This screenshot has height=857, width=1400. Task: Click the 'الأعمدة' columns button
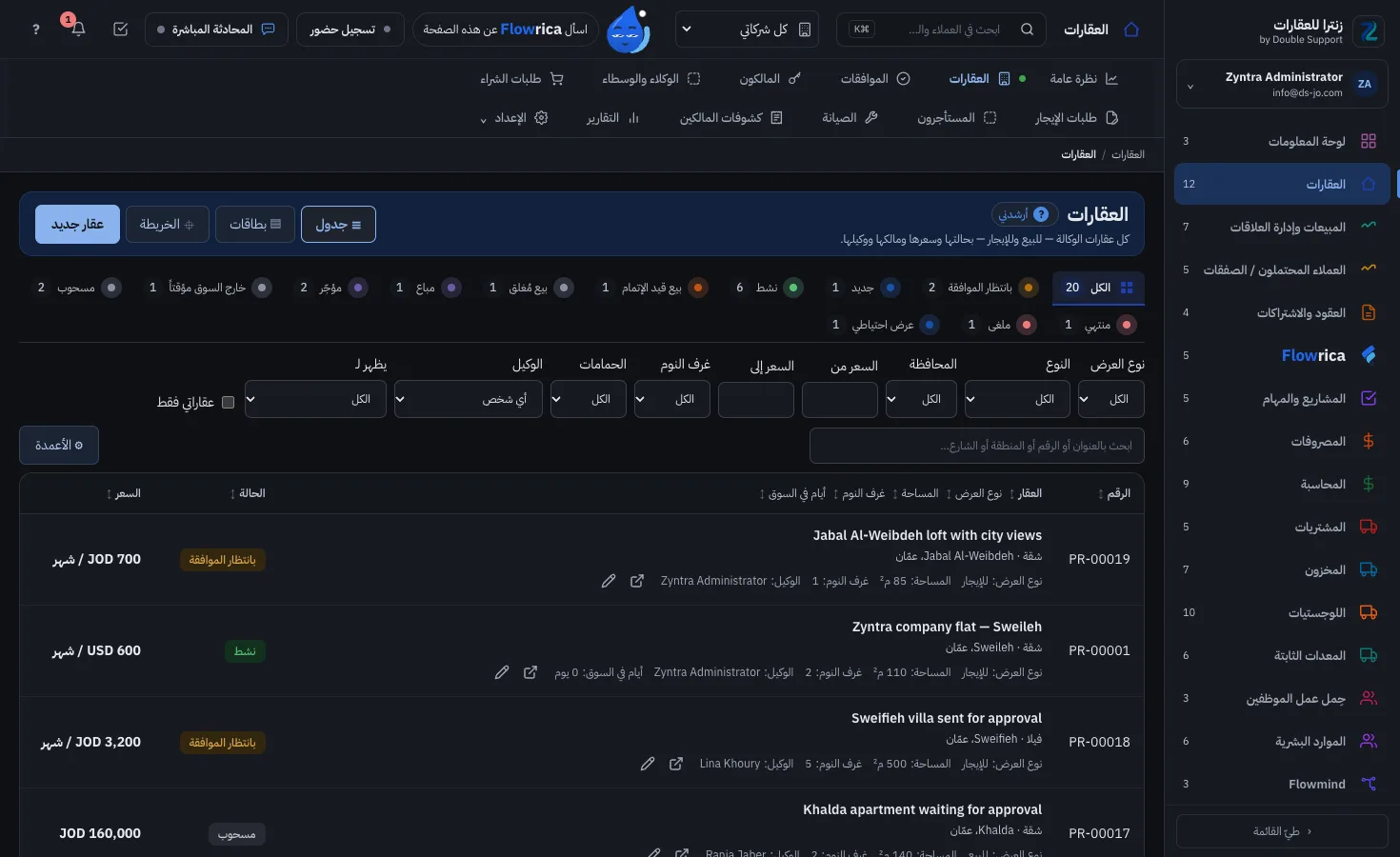59,445
